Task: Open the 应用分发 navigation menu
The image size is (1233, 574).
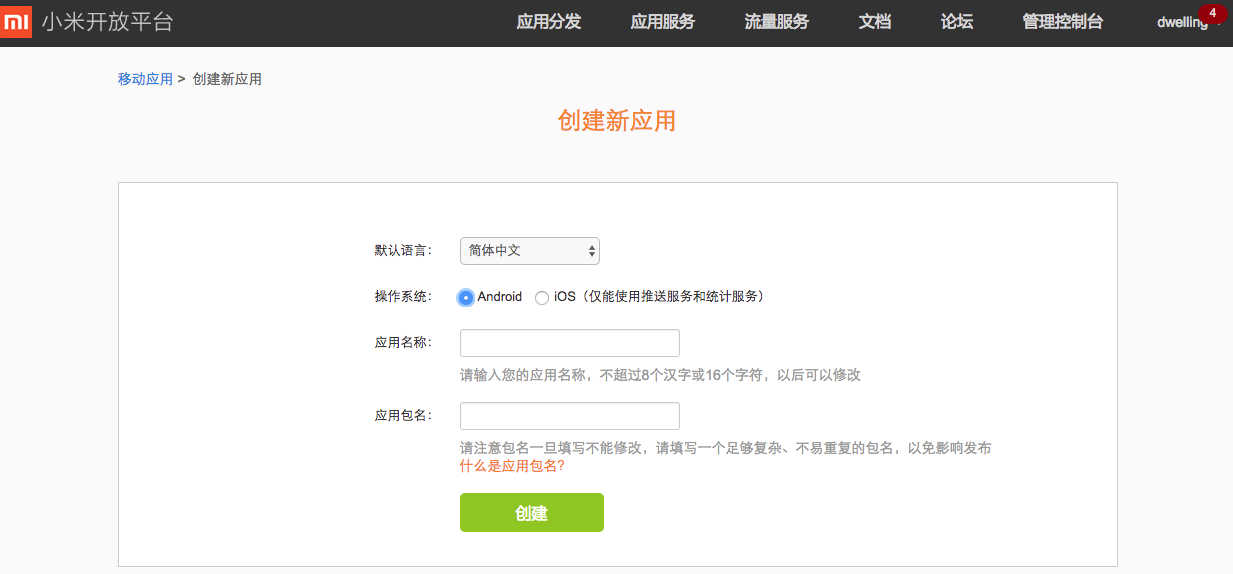Action: [548, 22]
